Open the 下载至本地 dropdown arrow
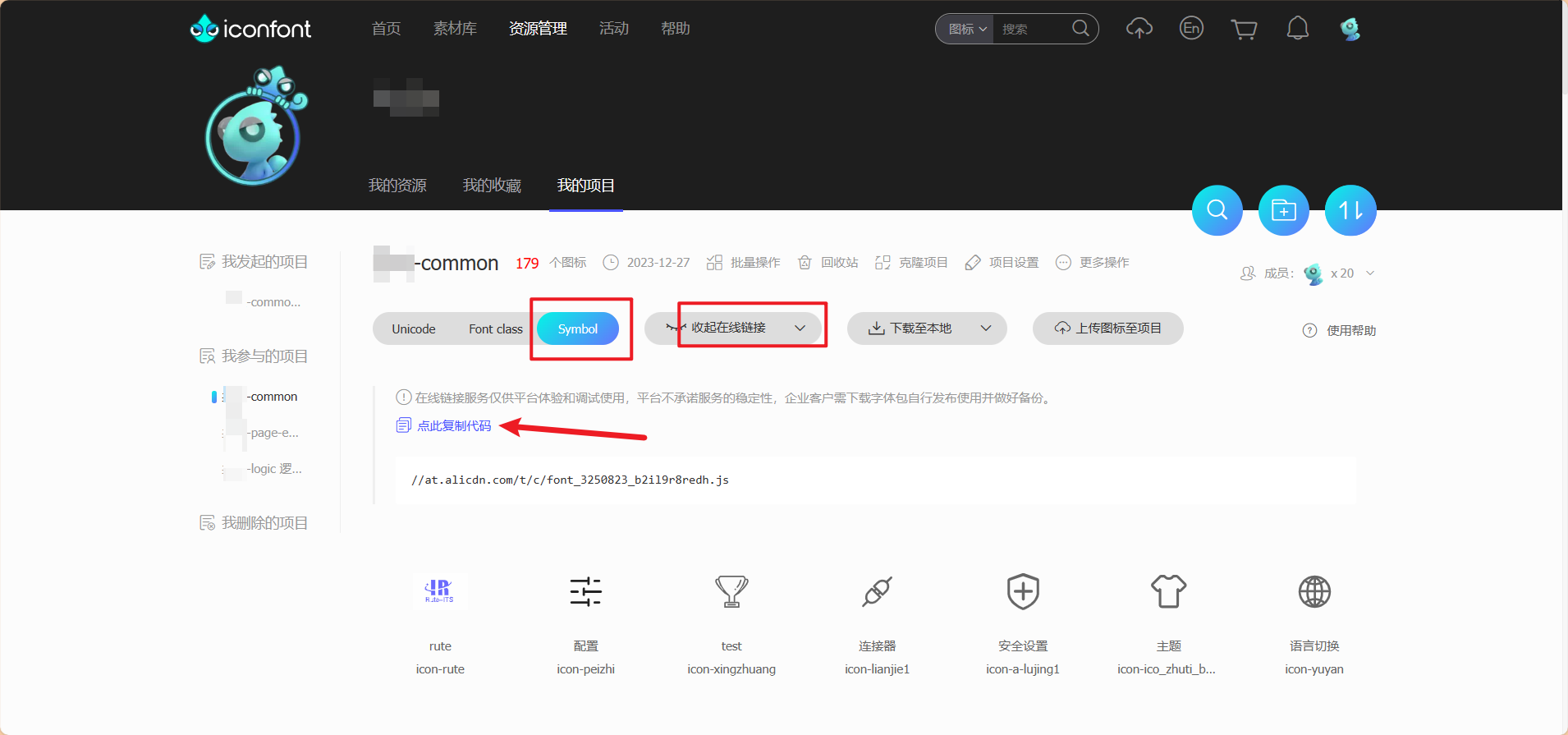Image resolution: width=1568 pixels, height=735 pixels. coord(986,328)
